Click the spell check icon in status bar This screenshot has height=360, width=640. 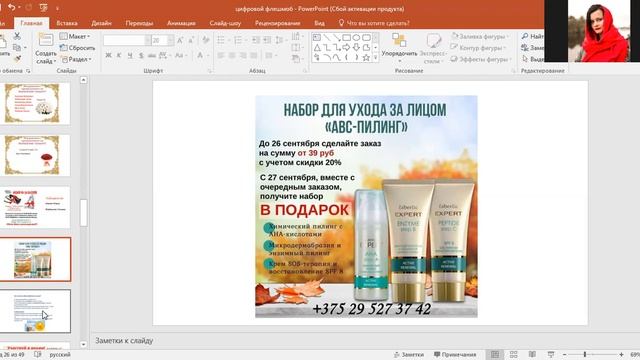click(x=38, y=354)
